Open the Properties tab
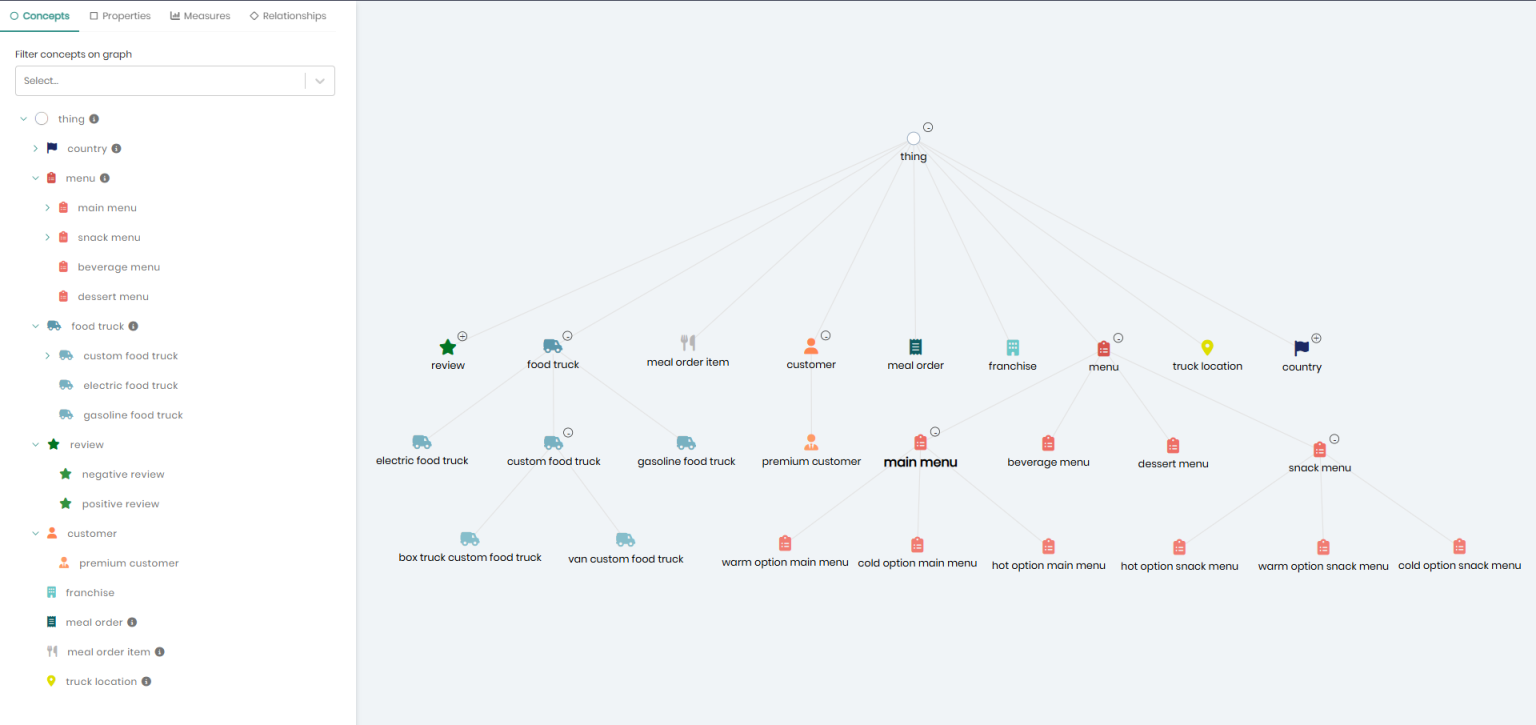The image size is (1536, 725). pyautogui.click(x=119, y=15)
